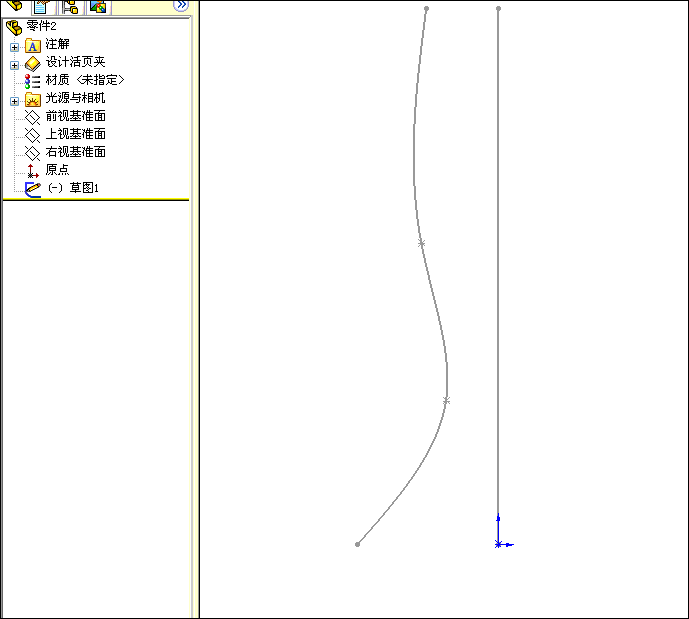Open the DisplayManager appearance tab
The image size is (689, 619).
[x=98, y=6]
